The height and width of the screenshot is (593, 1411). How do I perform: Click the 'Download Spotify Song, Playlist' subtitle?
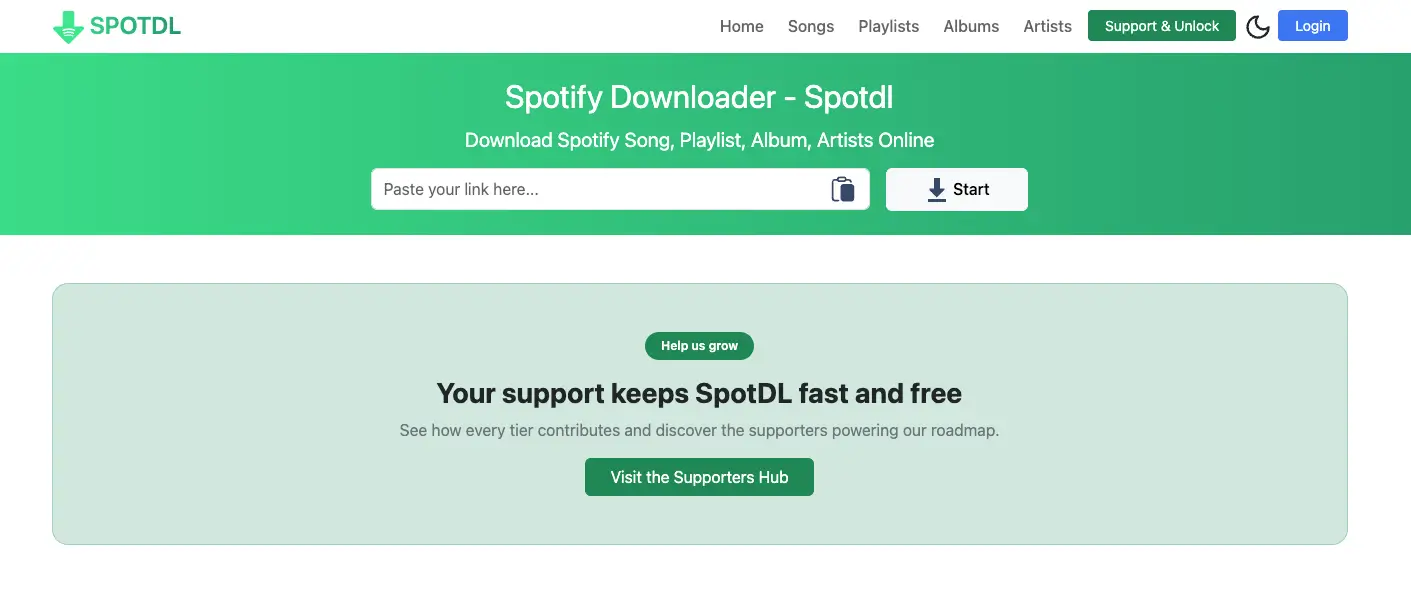click(x=699, y=140)
